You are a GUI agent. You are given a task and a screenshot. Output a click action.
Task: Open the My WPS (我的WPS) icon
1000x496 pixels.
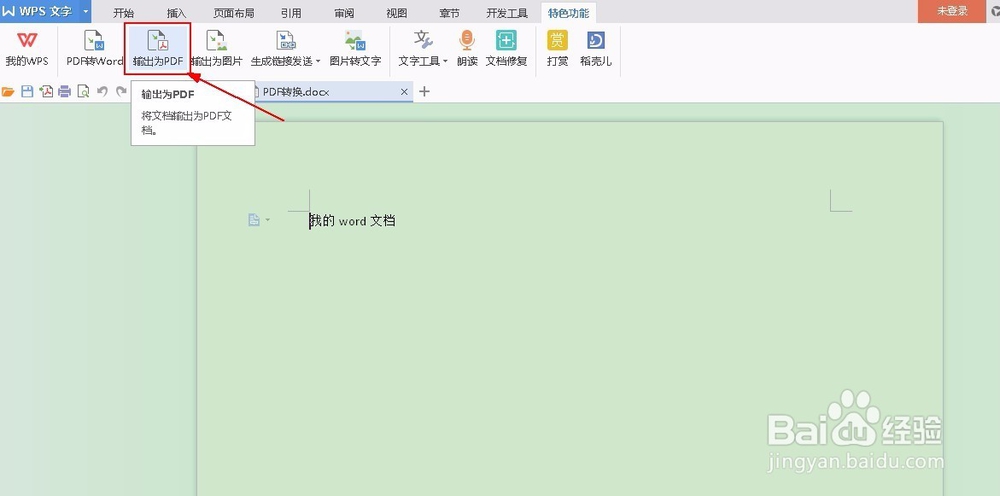tap(27, 49)
